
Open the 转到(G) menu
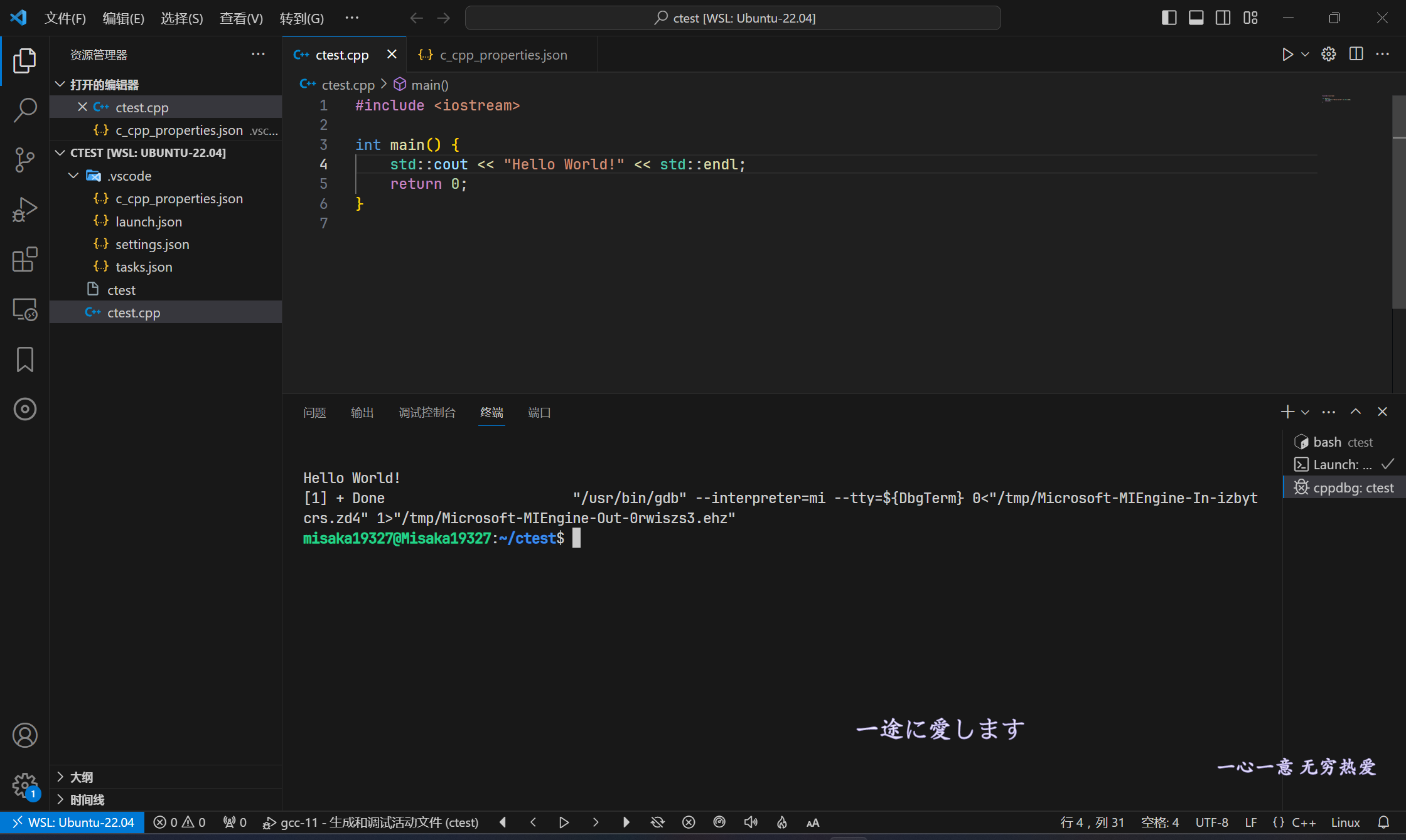coord(301,18)
